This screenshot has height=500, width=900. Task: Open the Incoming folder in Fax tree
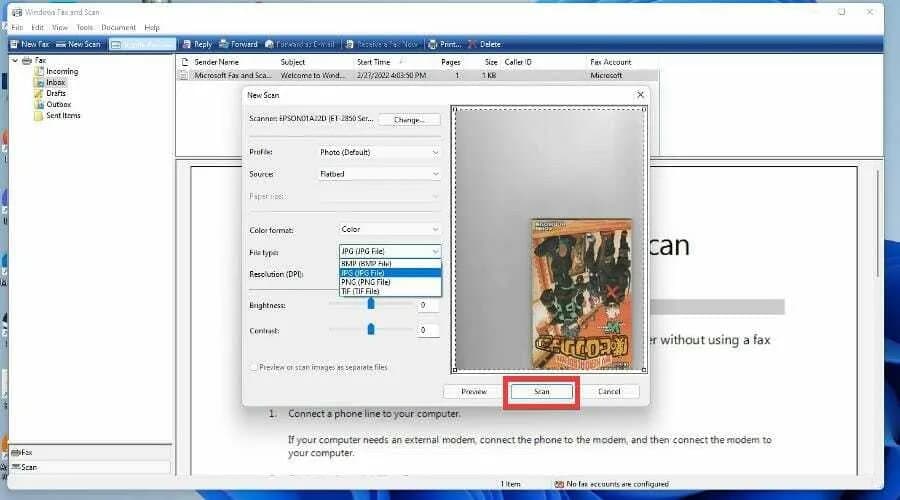point(60,72)
